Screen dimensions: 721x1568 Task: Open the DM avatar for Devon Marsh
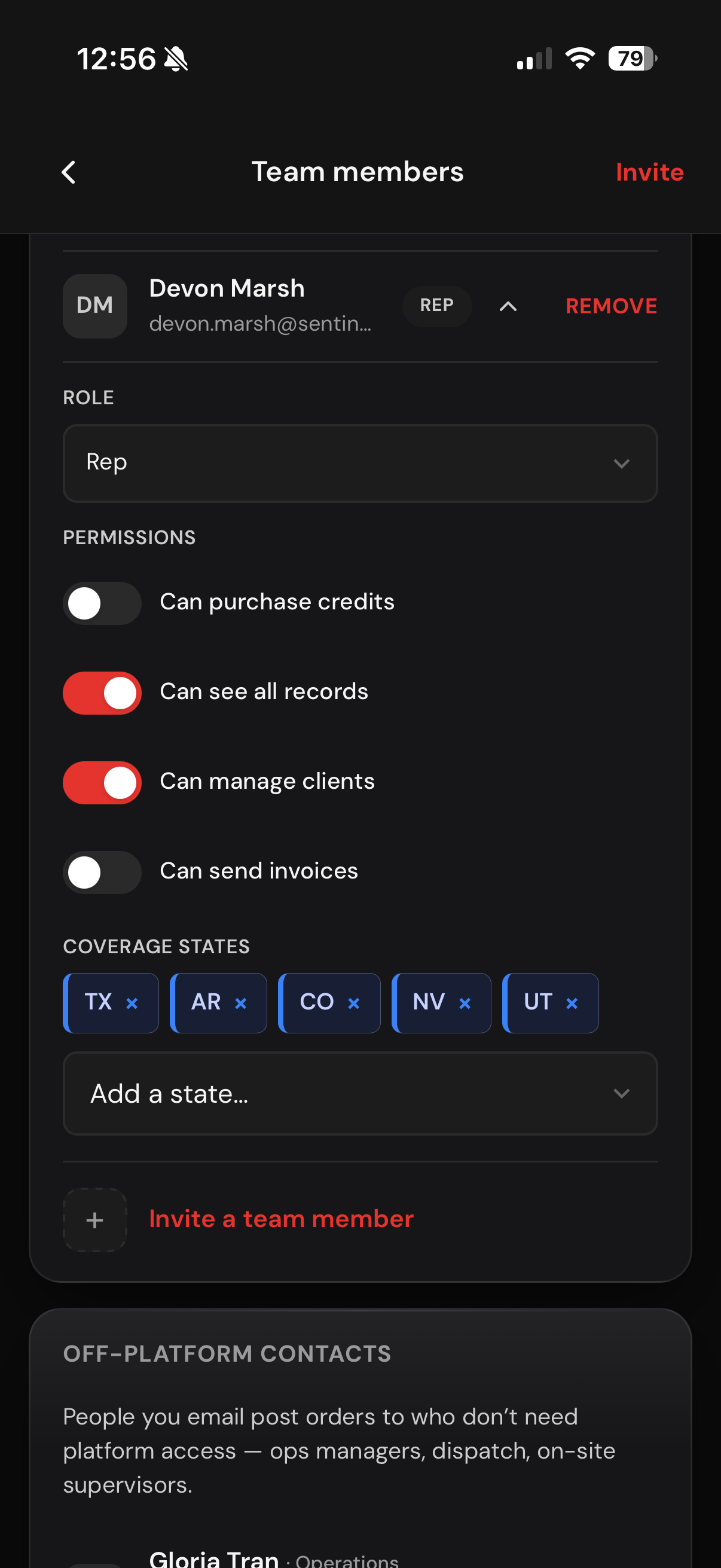pyautogui.click(x=95, y=306)
